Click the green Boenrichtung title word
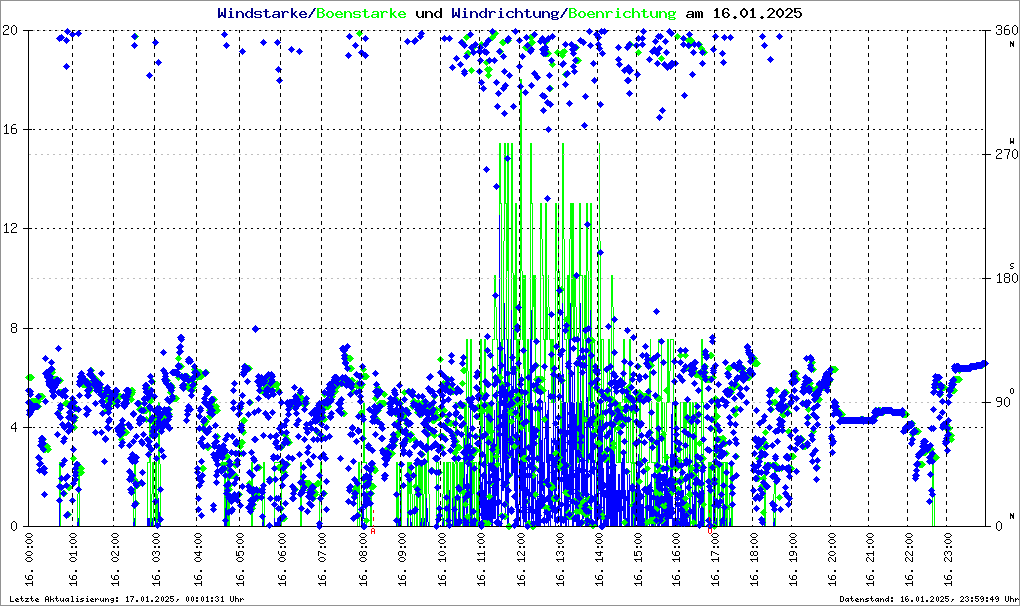 pos(622,14)
